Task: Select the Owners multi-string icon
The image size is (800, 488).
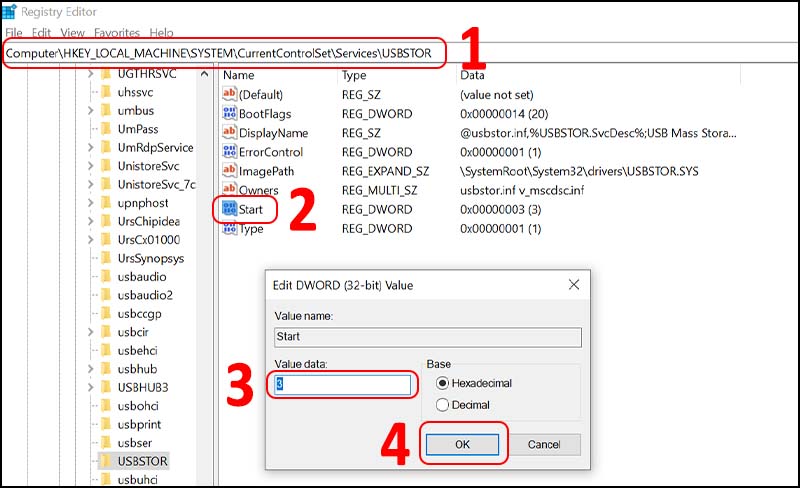Action: 230,189
